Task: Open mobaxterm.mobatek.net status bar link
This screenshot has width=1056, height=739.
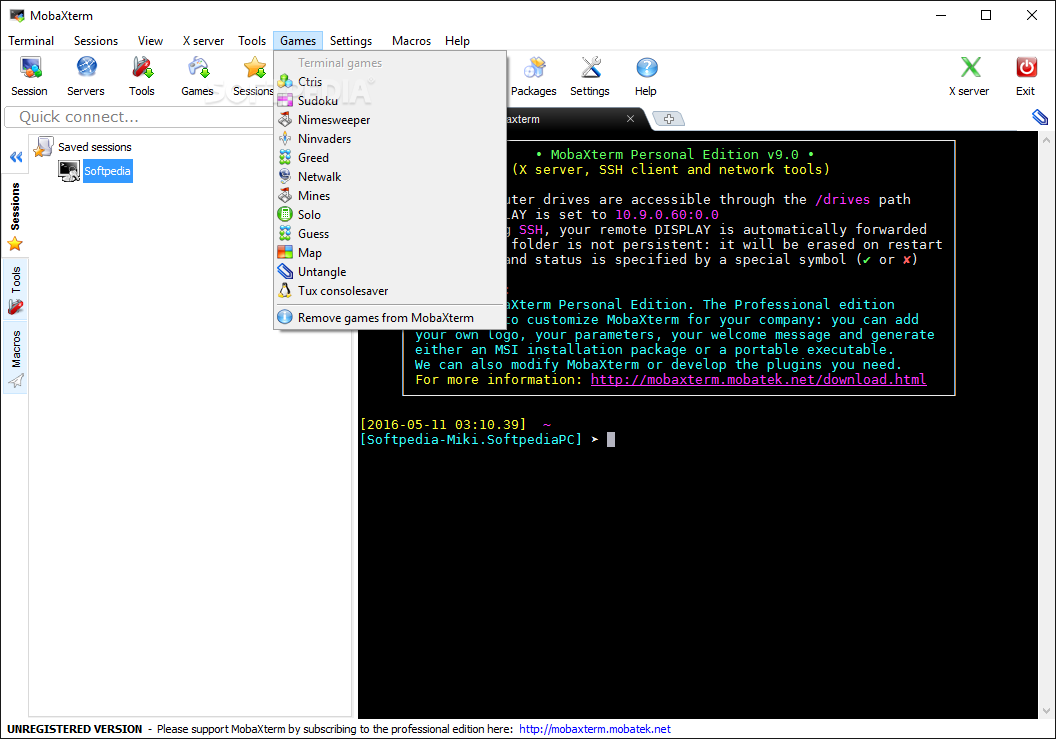Action: pyautogui.click(x=595, y=729)
